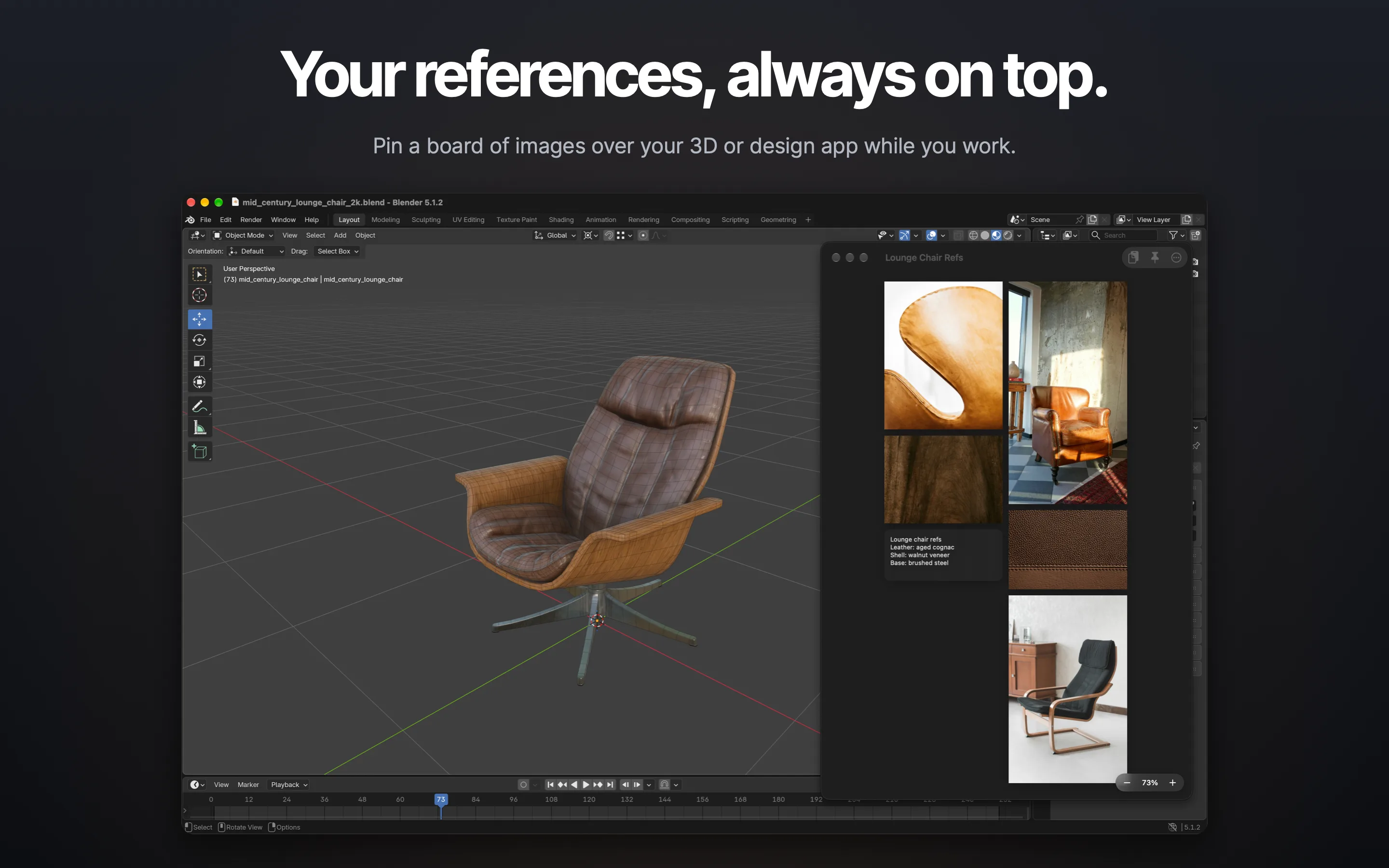Switch to rendered viewport shading
This screenshot has width=1389, height=868.
coord(1008,235)
